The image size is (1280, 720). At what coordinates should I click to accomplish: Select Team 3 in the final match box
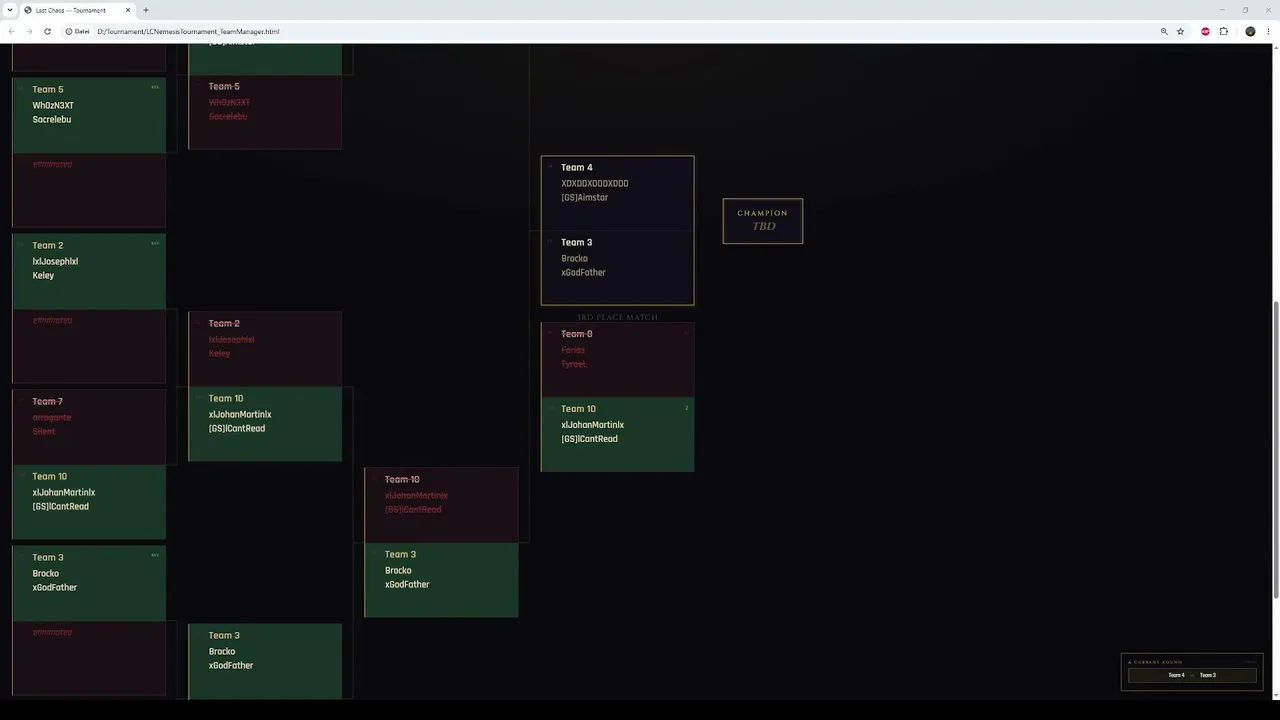[617, 267]
